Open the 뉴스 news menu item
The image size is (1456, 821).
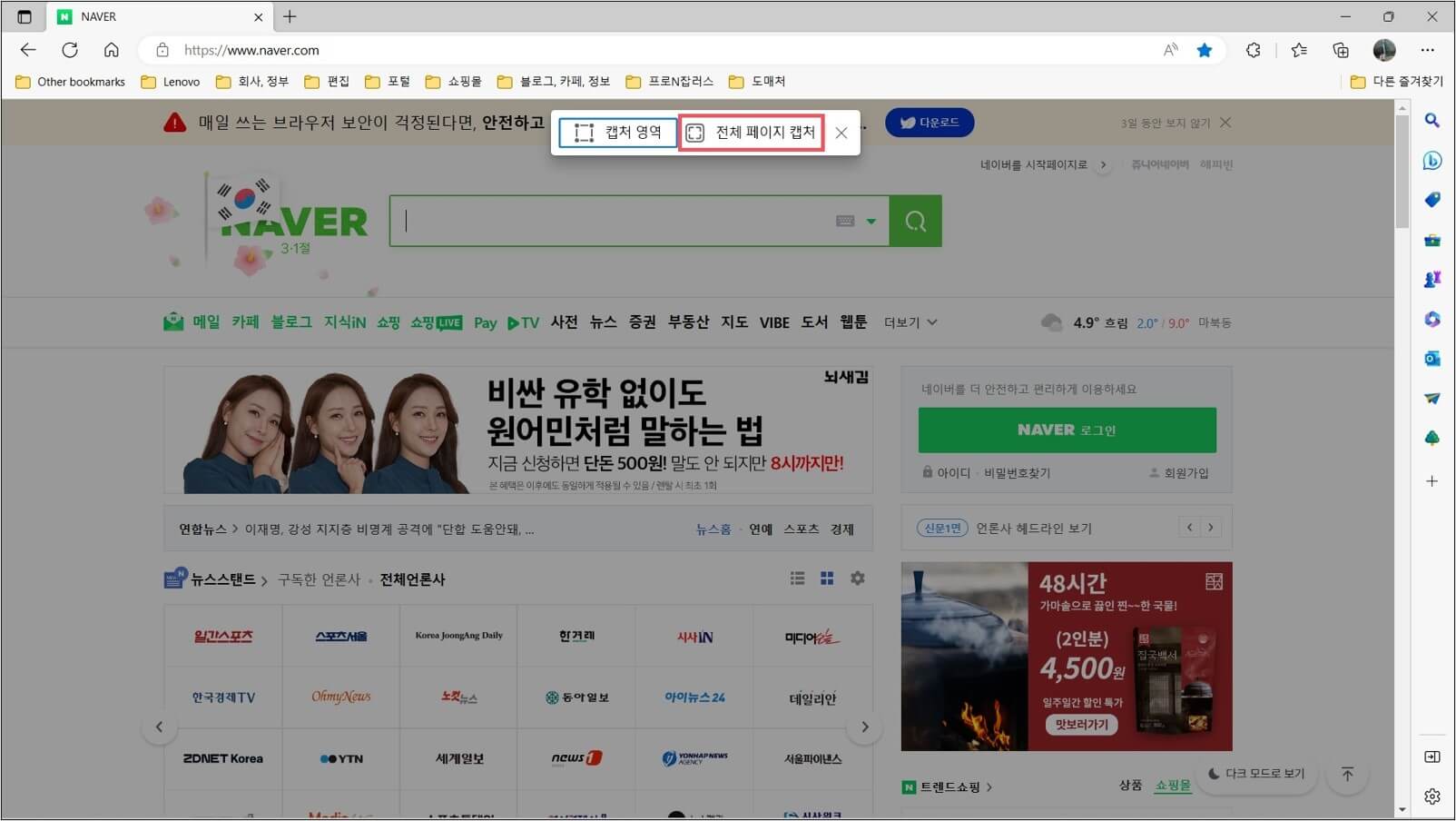tap(603, 322)
